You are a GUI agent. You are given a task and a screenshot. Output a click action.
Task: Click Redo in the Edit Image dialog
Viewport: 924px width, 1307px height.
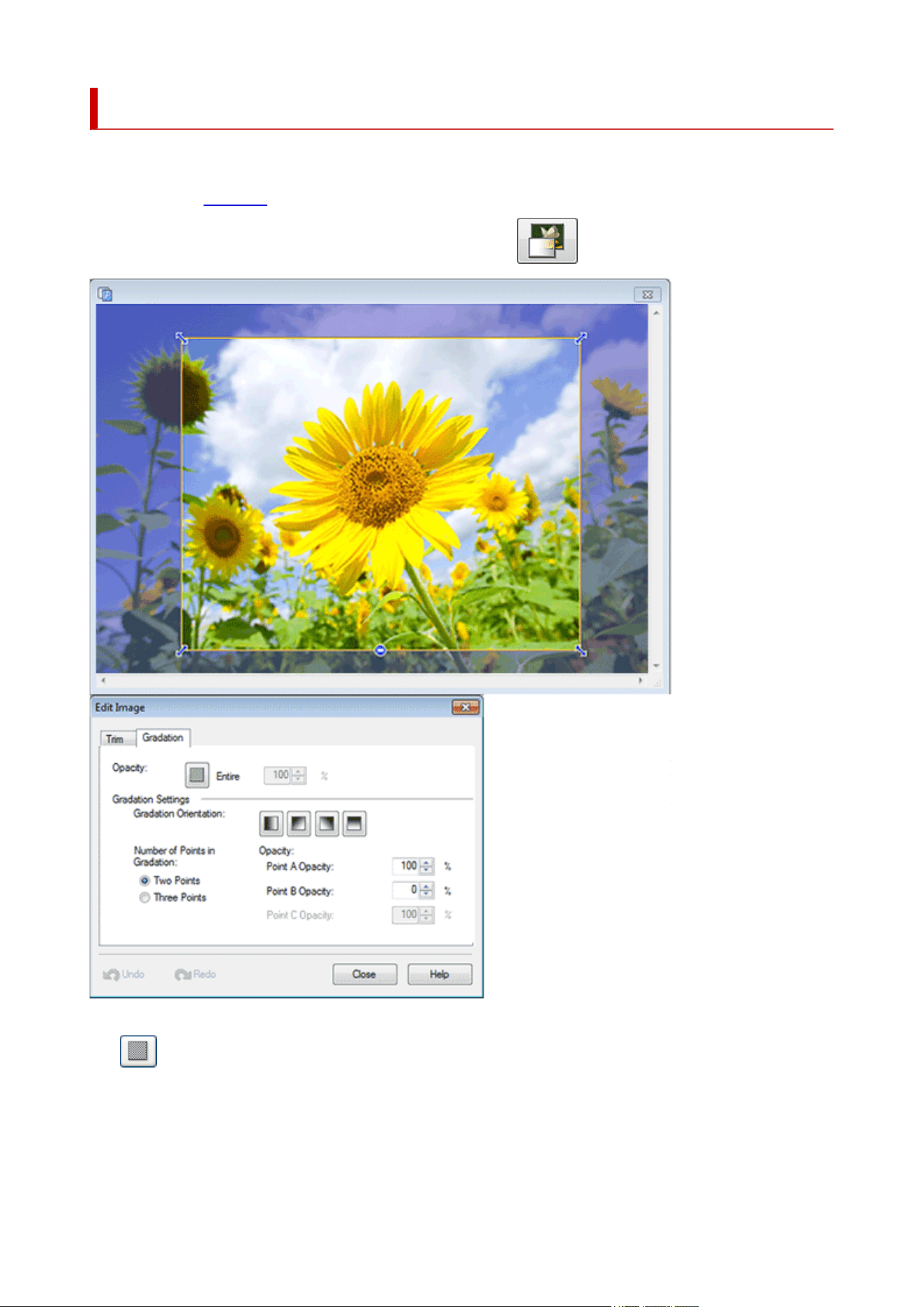tap(195, 974)
